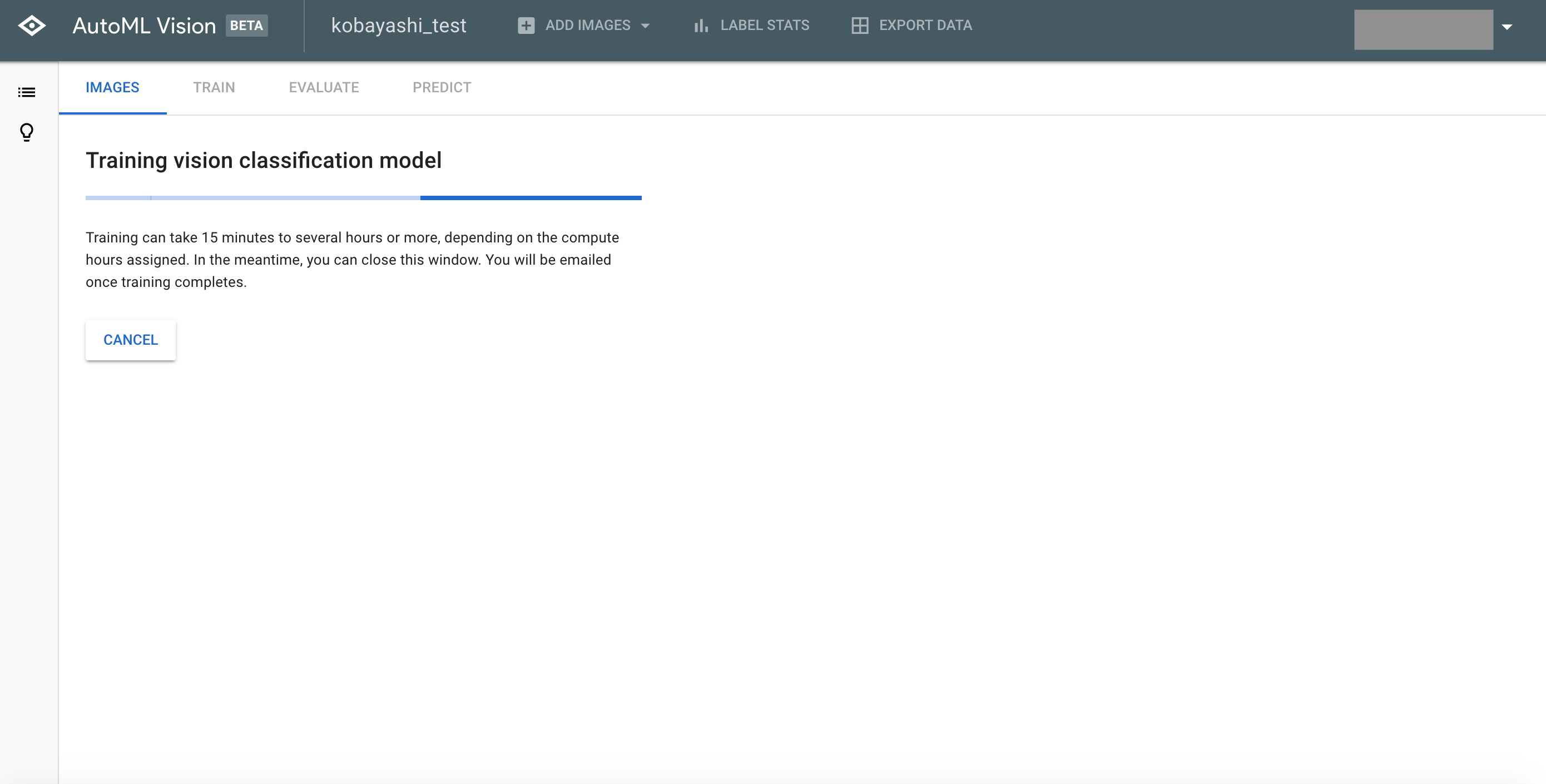Click the AutoML Vision logo icon
This screenshot has height=784, width=1546.
pyautogui.click(x=32, y=26)
